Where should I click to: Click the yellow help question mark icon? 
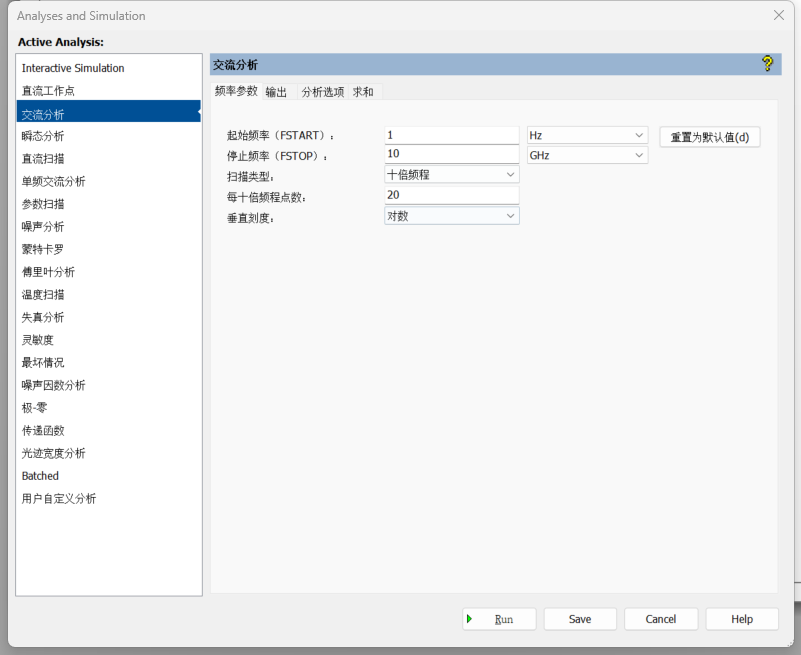pyautogui.click(x=767, y=63)
